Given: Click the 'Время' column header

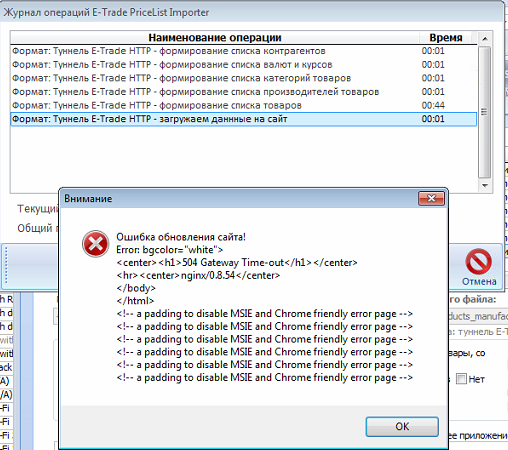Looking at the screenshot, I should click(x=446, y=38).
